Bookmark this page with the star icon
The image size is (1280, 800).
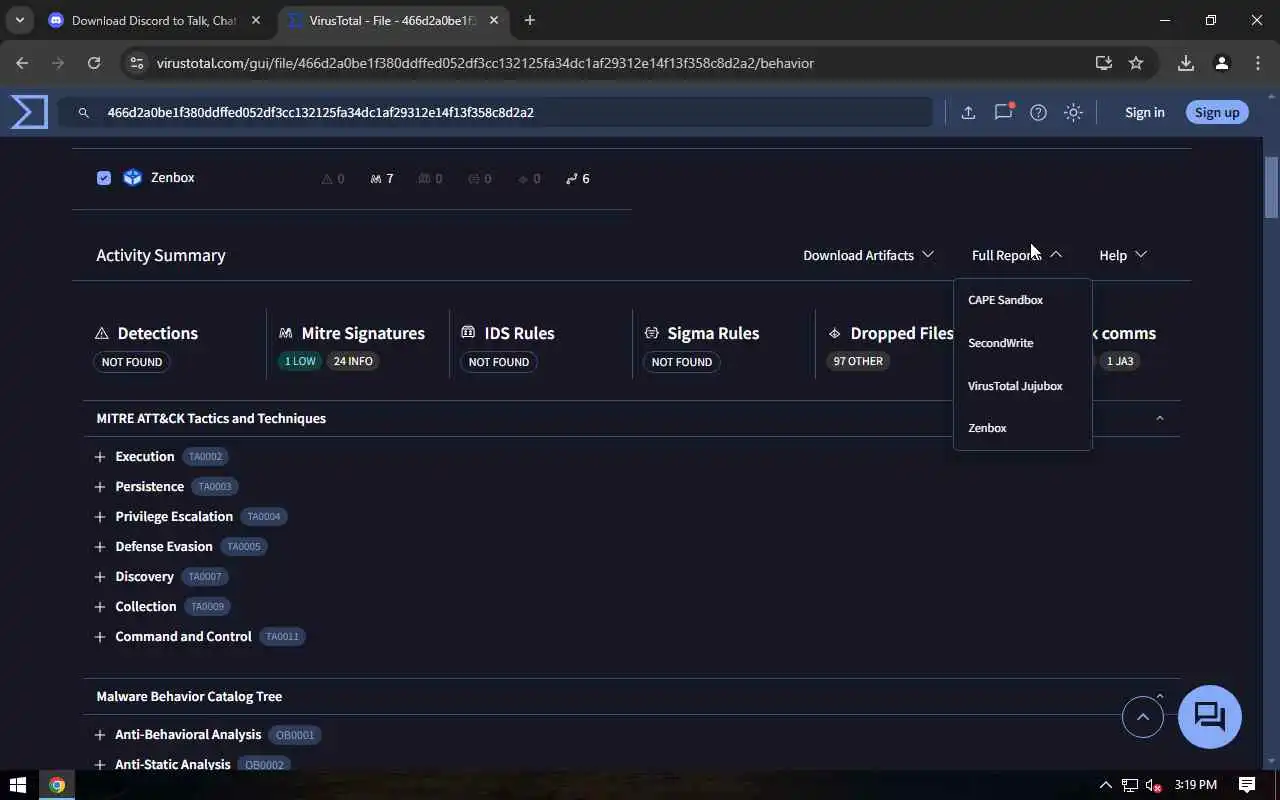coord(1136,63)
